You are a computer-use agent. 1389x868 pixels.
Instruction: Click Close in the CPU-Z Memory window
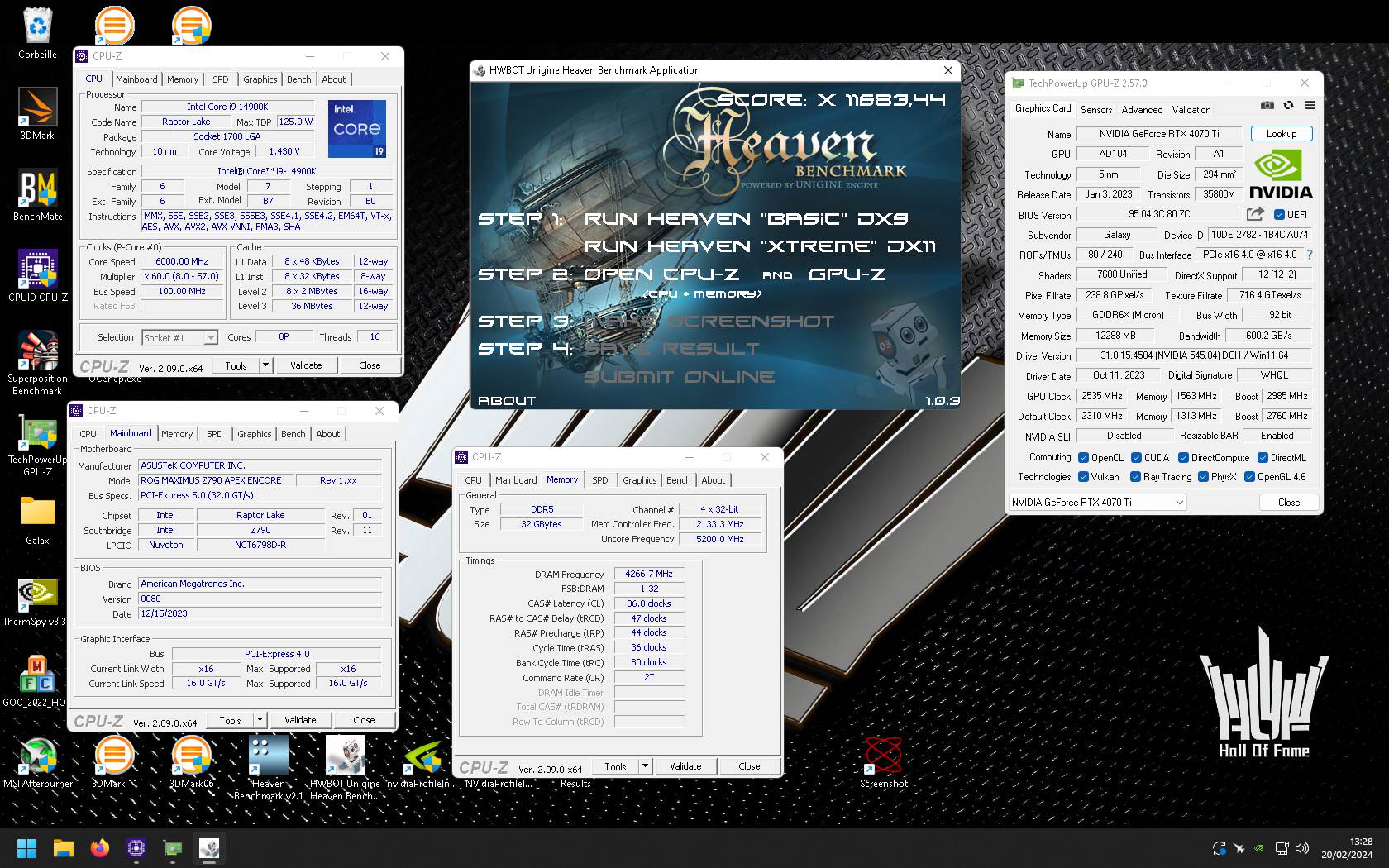tap(749, 766)
